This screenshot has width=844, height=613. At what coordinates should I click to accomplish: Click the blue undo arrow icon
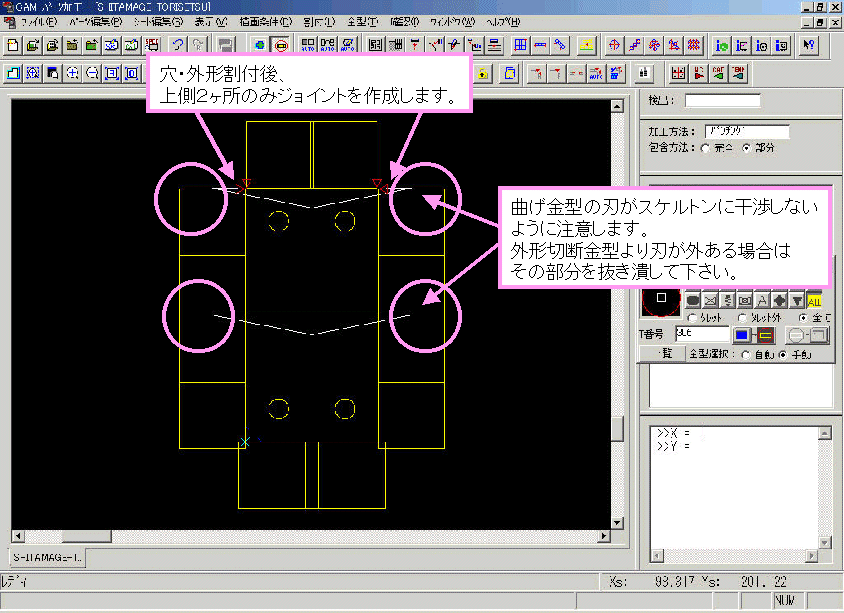tap(178, 45)
